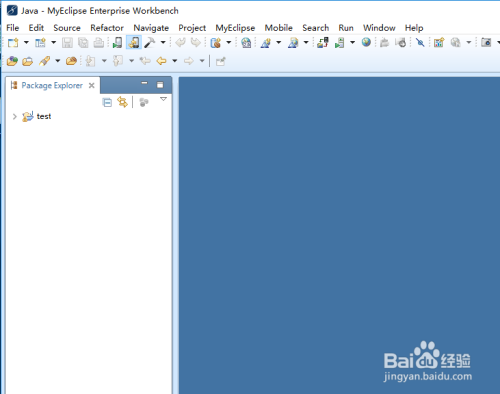Click the Print printer icon

pyautogui.click(x=99, y=43)
